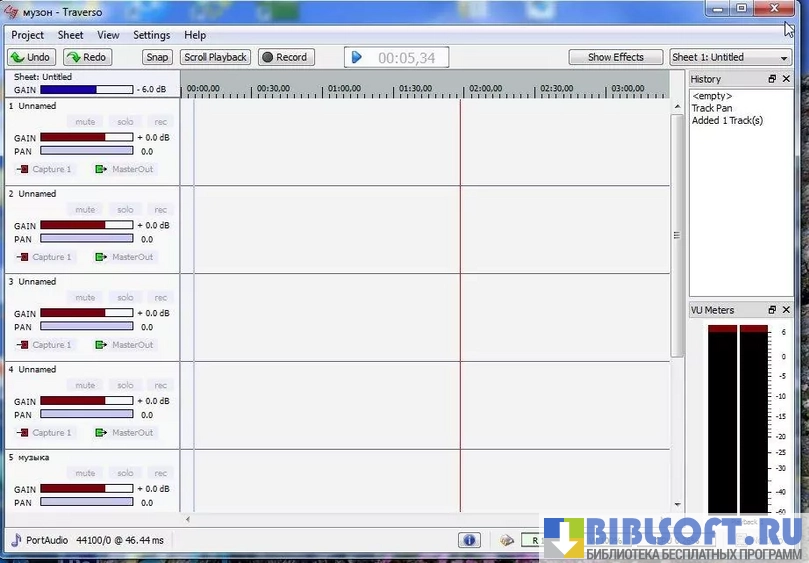This screenshot has width=809, height=563.
Task: Click the Scroll Playback button
Action: point(215,57)
